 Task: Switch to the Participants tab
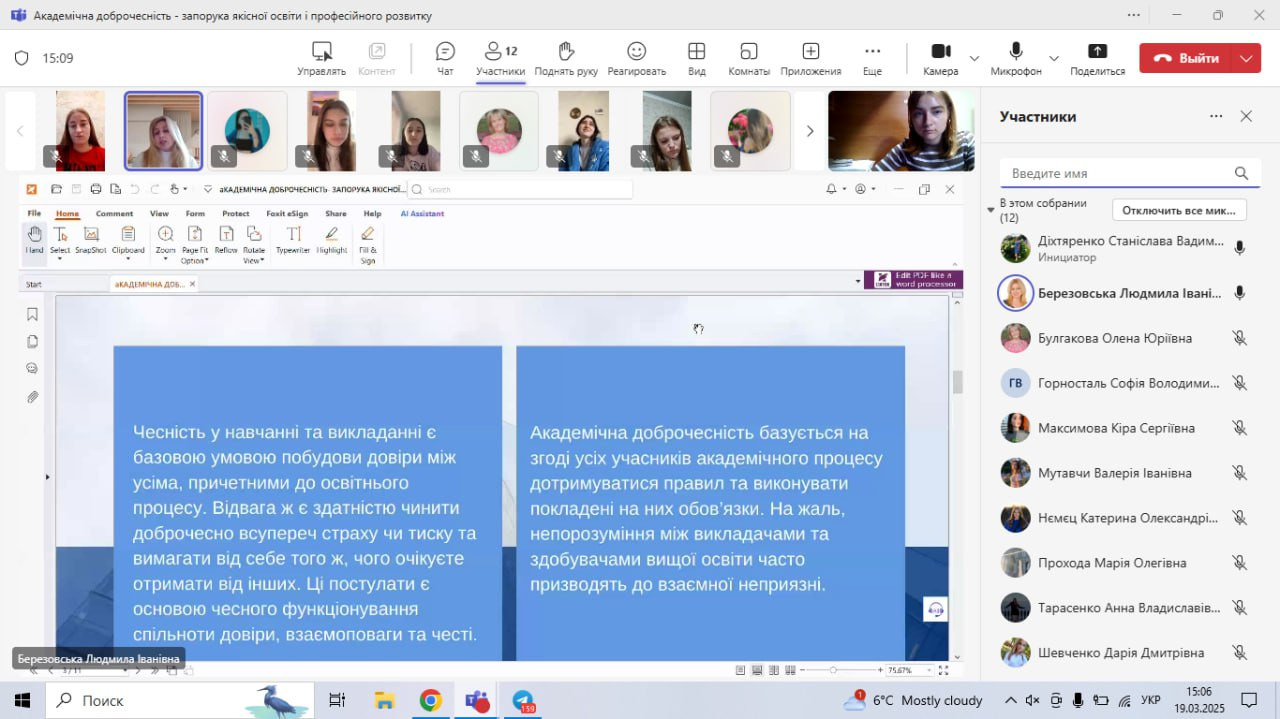click(500, 58)
